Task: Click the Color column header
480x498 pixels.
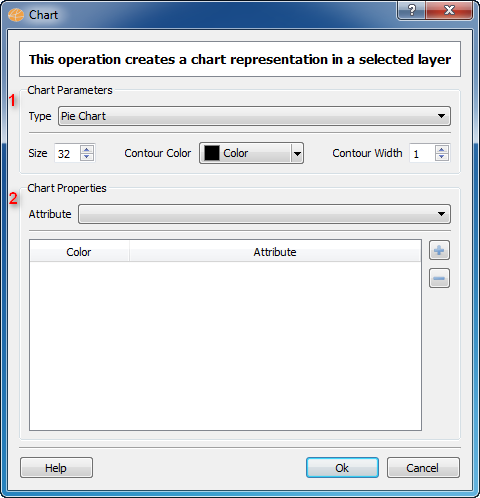Action: coord(79,252)
